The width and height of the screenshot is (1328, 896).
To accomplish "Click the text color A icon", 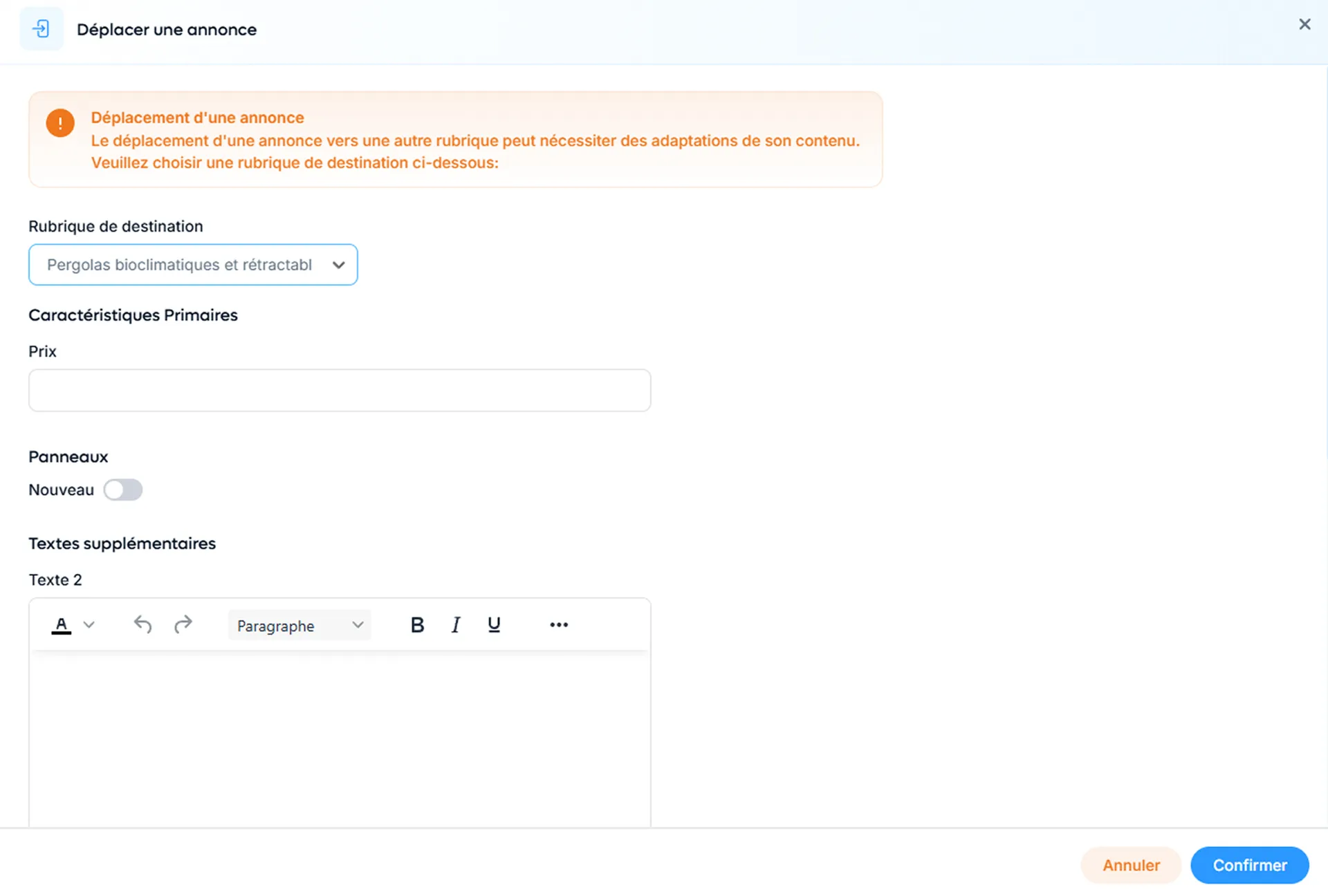I will 62,625.
